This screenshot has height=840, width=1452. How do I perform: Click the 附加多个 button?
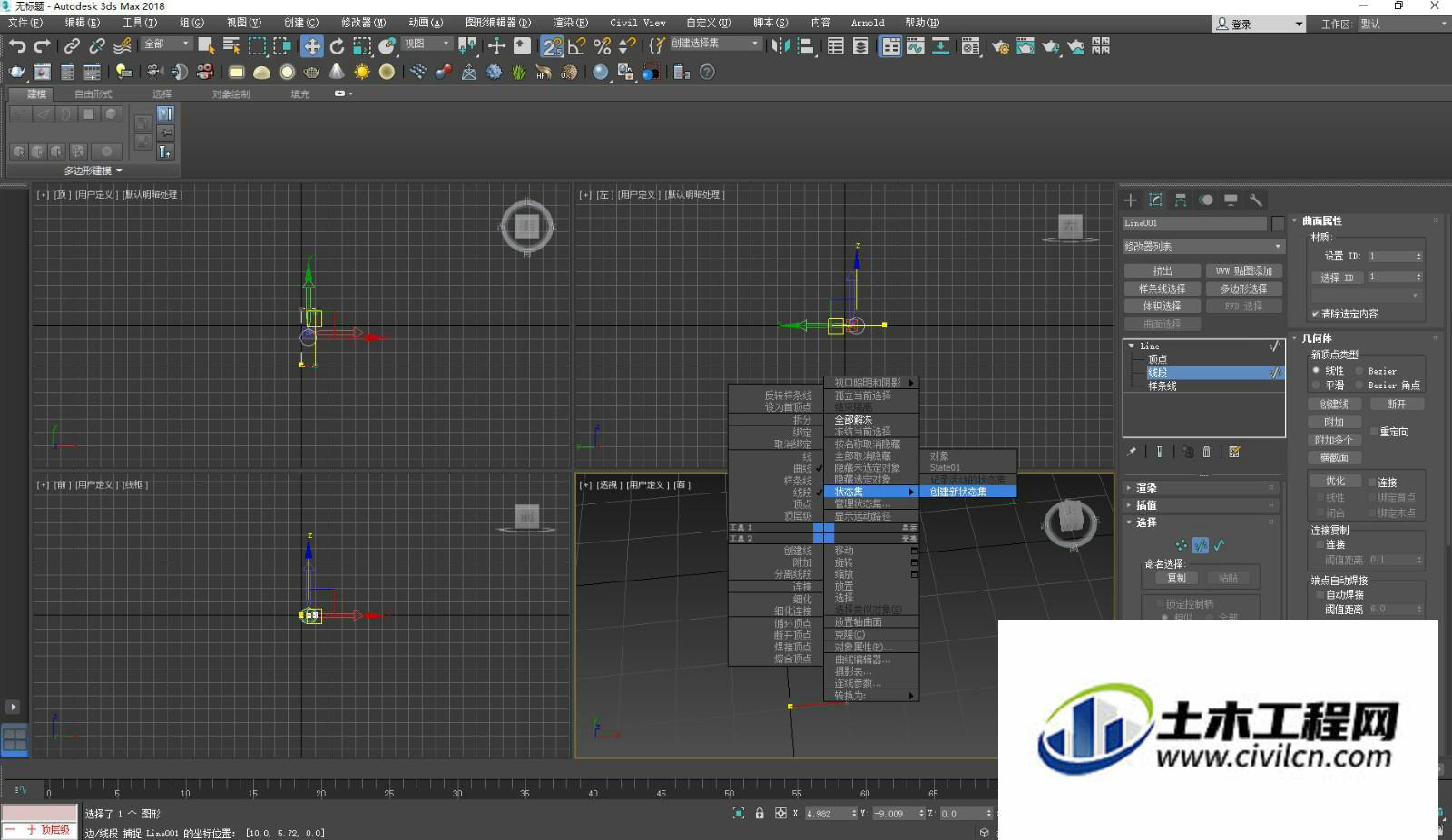(x=1334, y=440)
